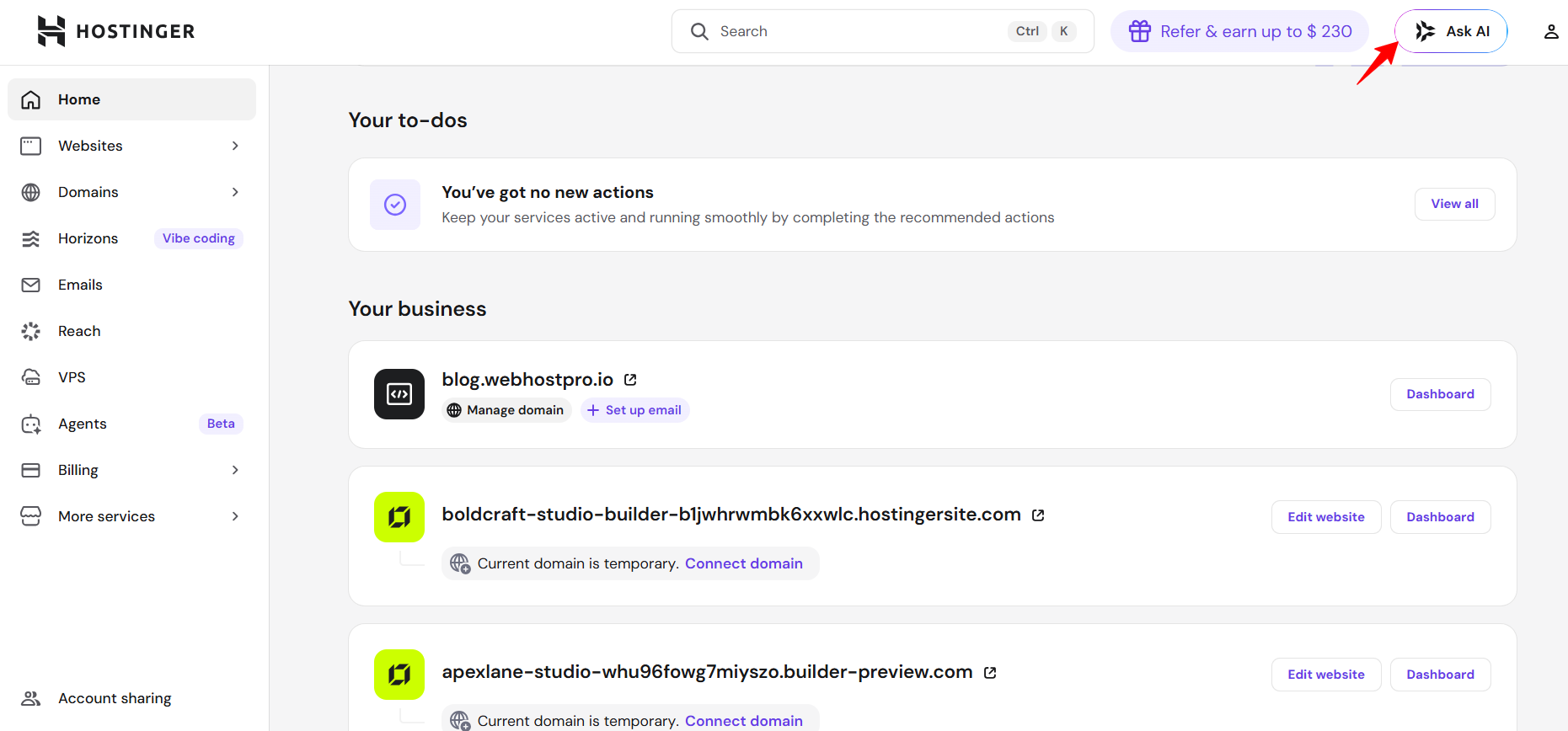Click the Account sharing people icon
Viewport: 1568px width, 731px height.
[x=31, y=698]
